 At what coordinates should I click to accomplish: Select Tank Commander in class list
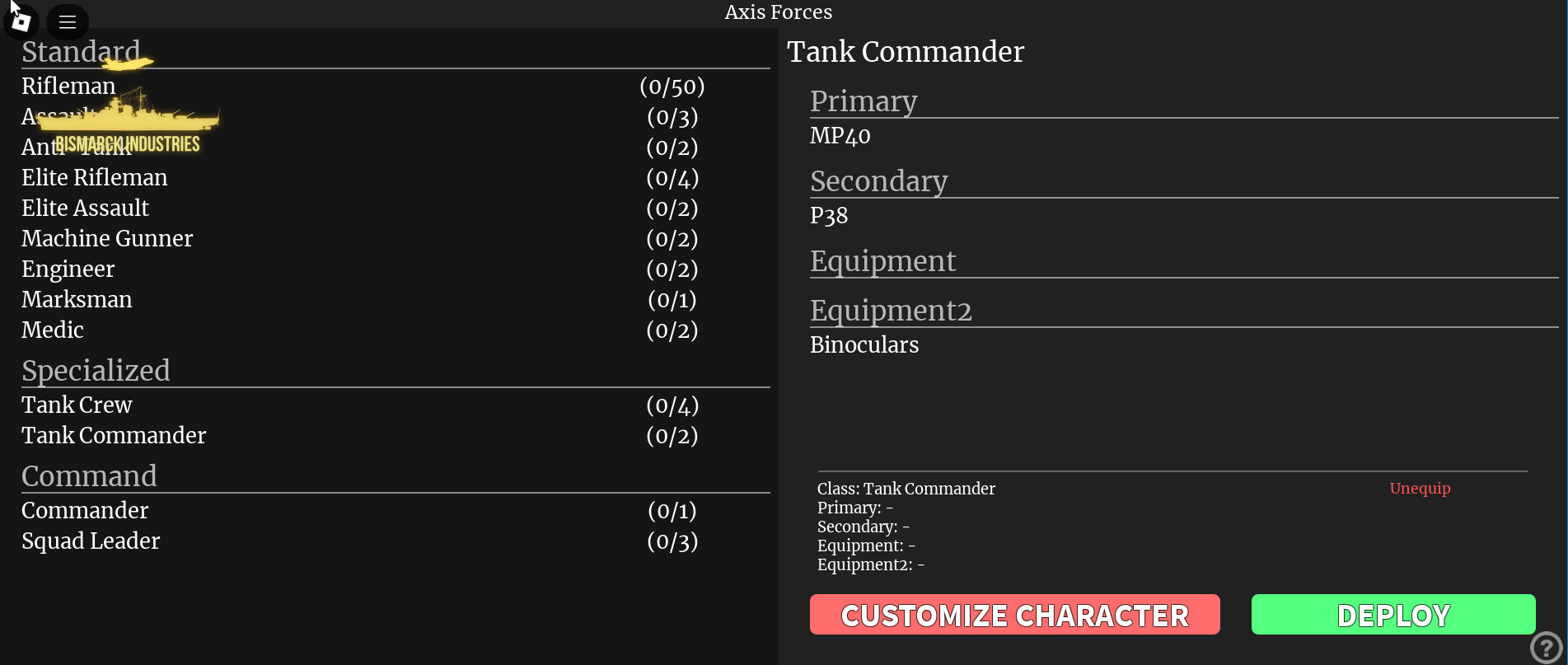tap(396, 436)
